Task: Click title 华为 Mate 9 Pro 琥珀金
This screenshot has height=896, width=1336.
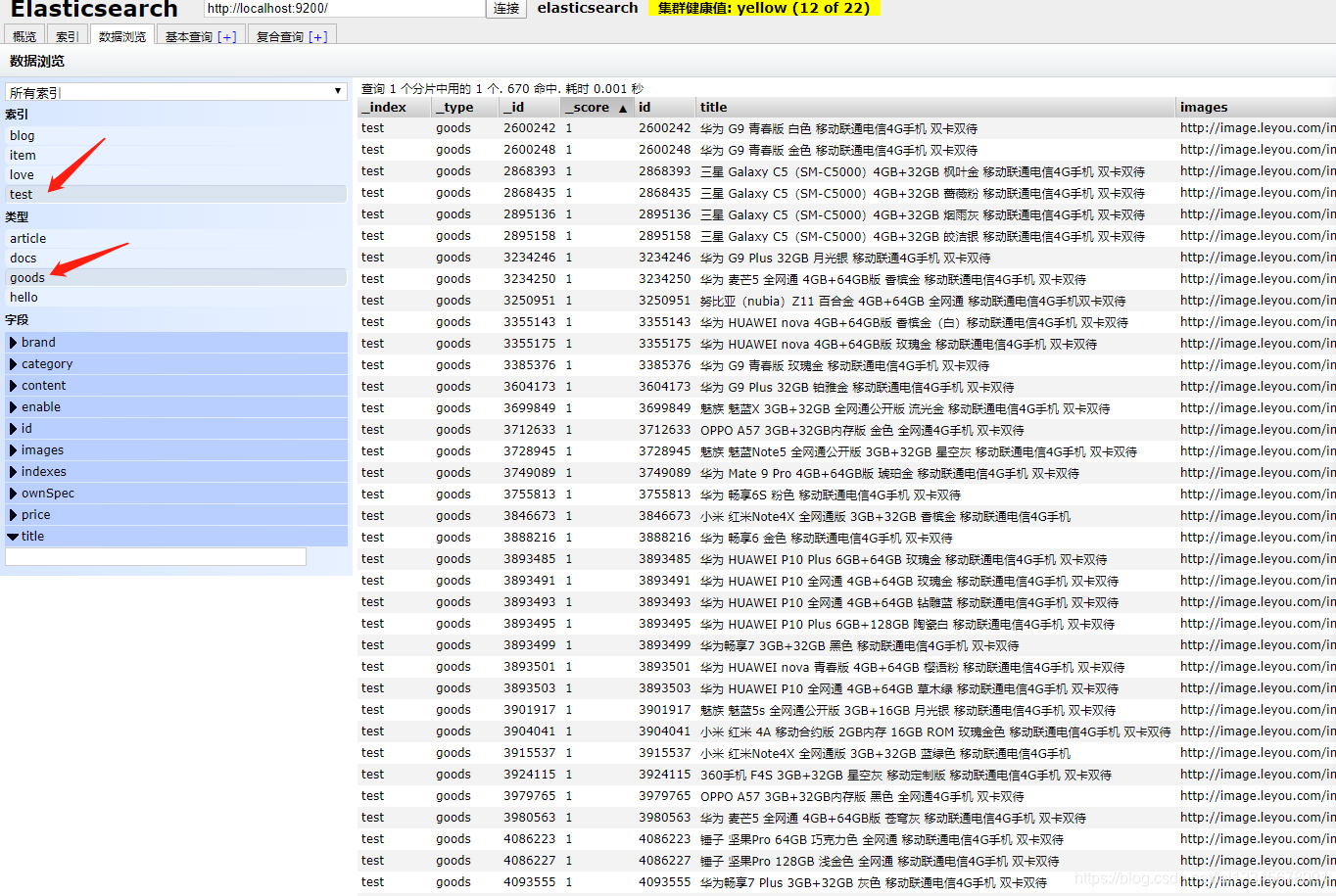Action: point(889,473)
